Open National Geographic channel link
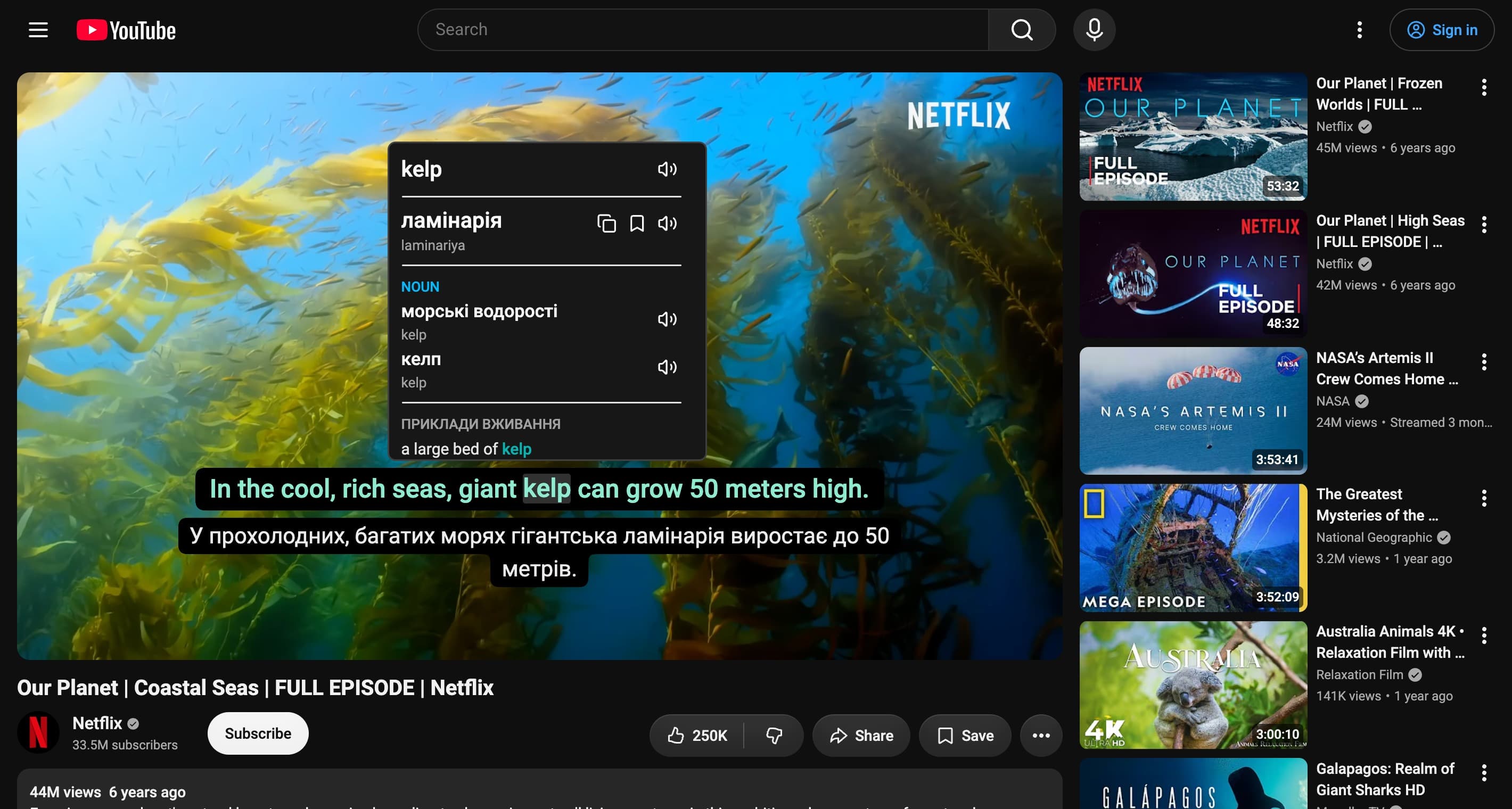Image resolution: width=1512 pixels, height=809 pixels. (1374, 538)
